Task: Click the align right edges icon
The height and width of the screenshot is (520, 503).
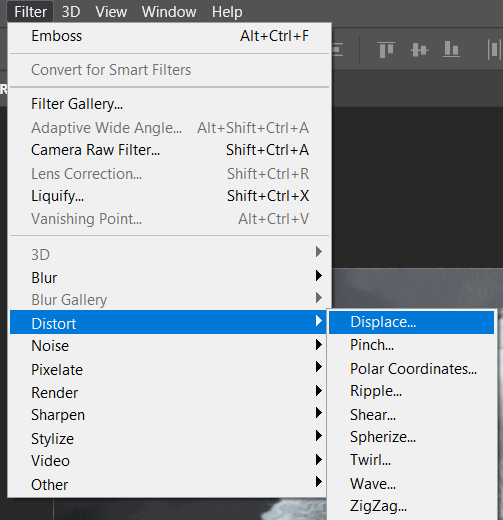Action: pyautogui.click(x=338, y=50)
